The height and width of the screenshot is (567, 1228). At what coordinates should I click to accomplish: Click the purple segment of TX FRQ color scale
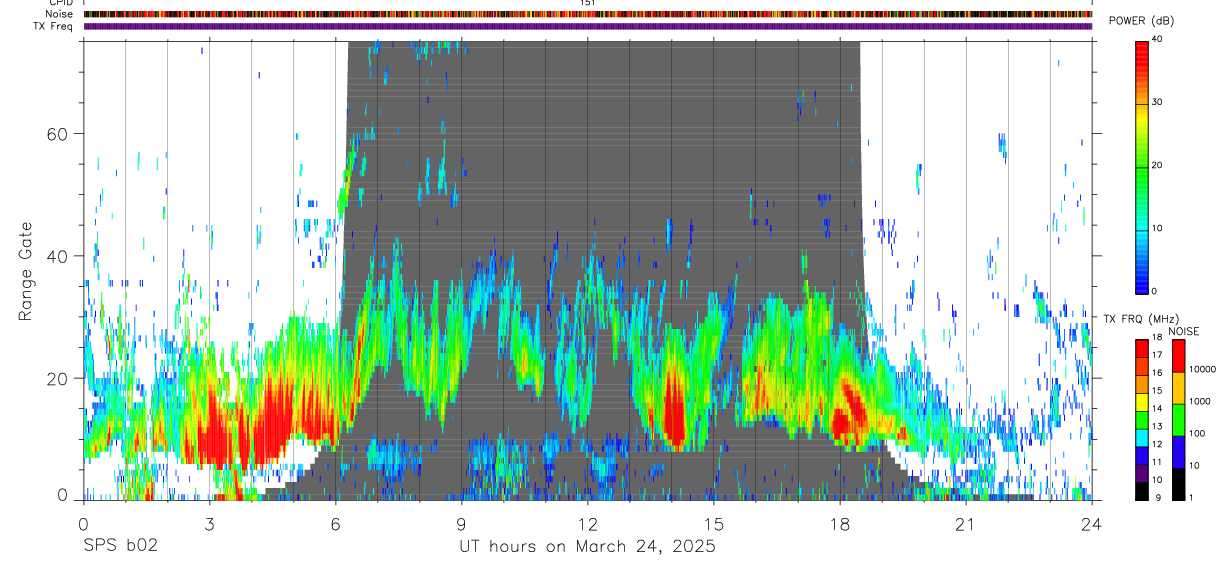(1142, 472)
